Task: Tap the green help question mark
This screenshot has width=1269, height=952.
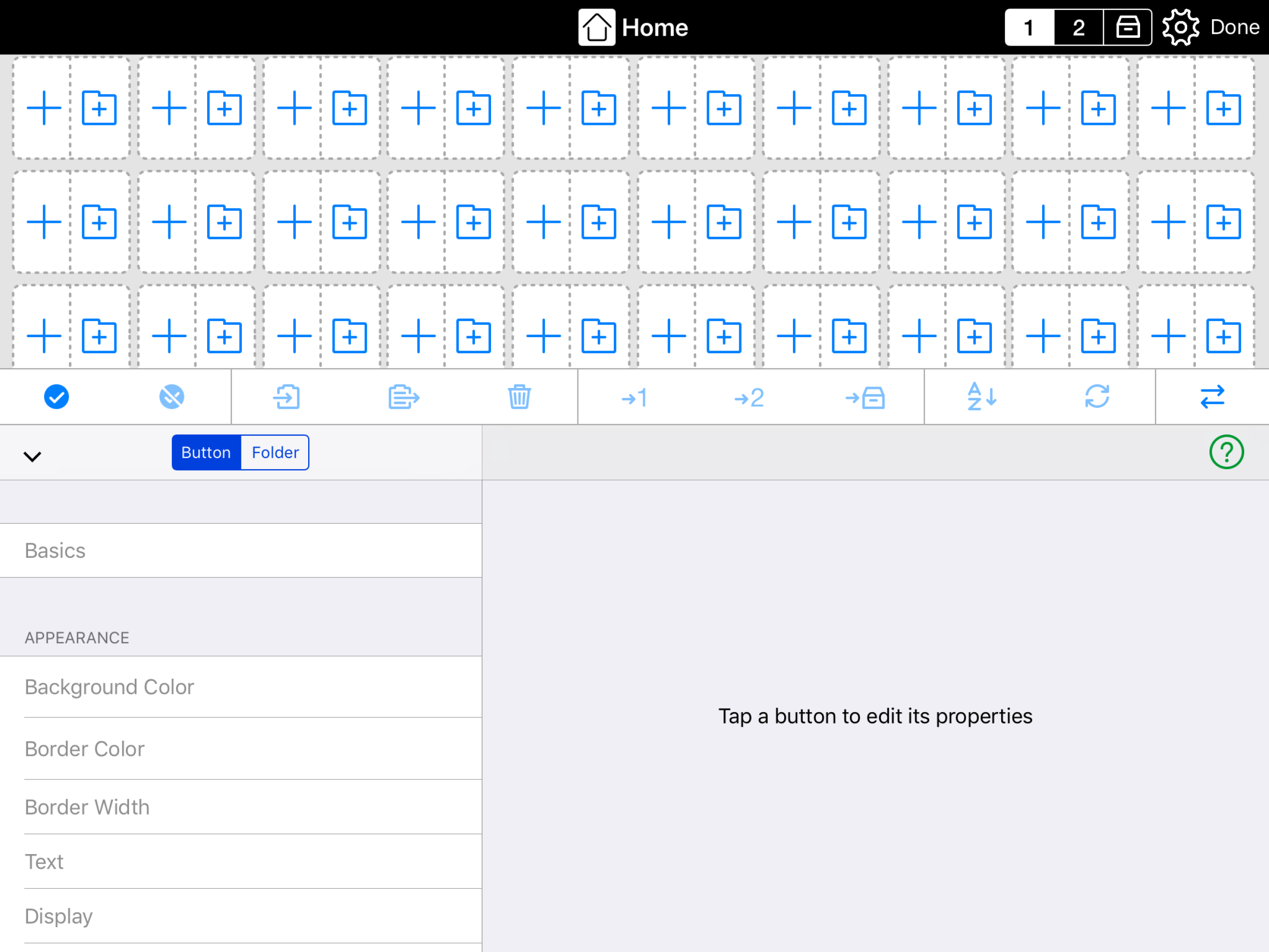Action: click(x=1227, y=452)
